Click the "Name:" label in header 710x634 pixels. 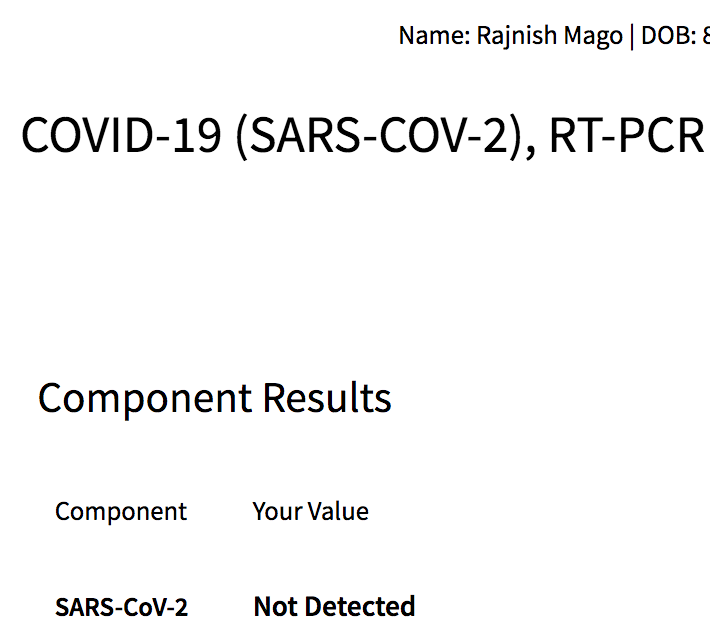click(x=423, y=35)
